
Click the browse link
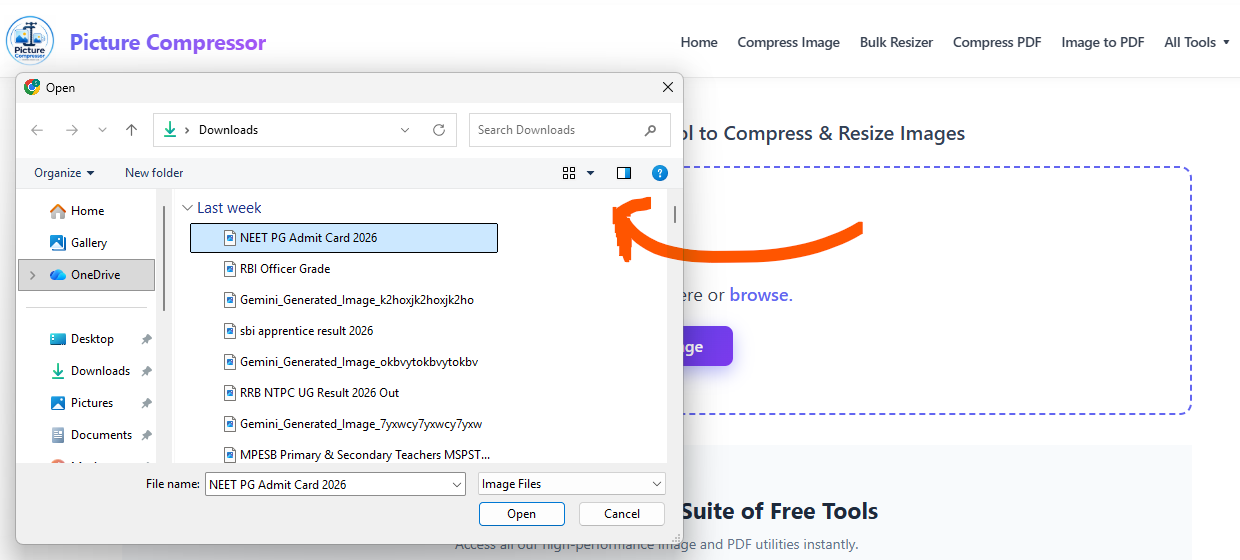(761, 295)
